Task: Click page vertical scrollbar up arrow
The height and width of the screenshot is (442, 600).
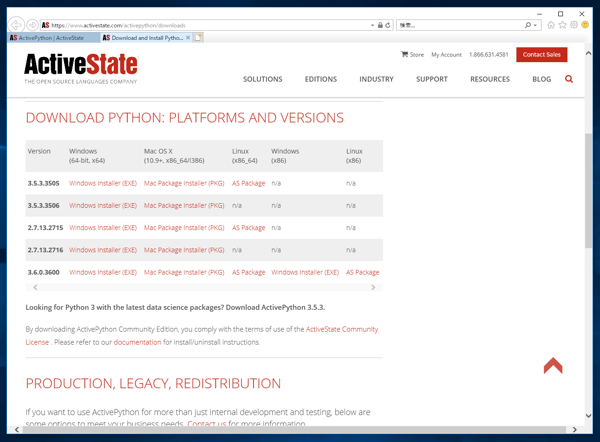Action: tap(589, 54)
